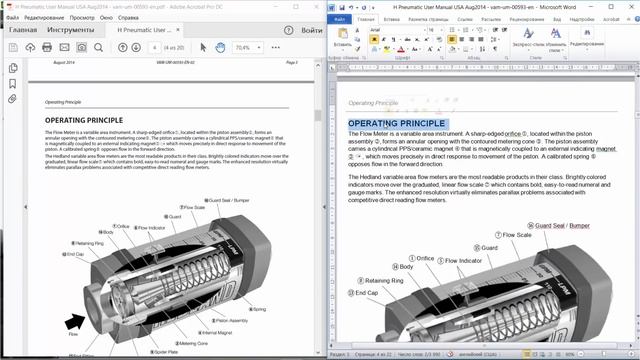This screenshot has width=640, height=360.
Task: Open Change Styles dropdown in Word
Action: (556, 40)
